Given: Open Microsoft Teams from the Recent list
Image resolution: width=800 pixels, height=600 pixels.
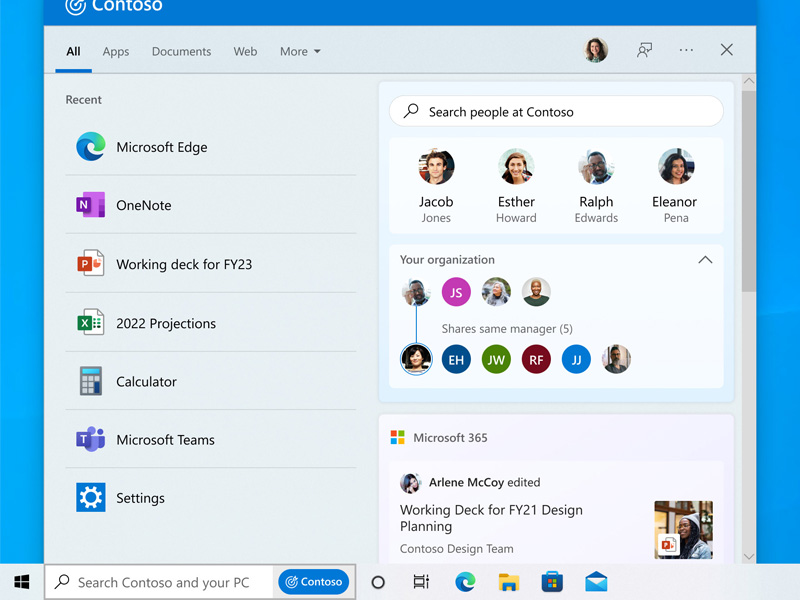Looking at the screenshot, I should [x=211, y=439].
